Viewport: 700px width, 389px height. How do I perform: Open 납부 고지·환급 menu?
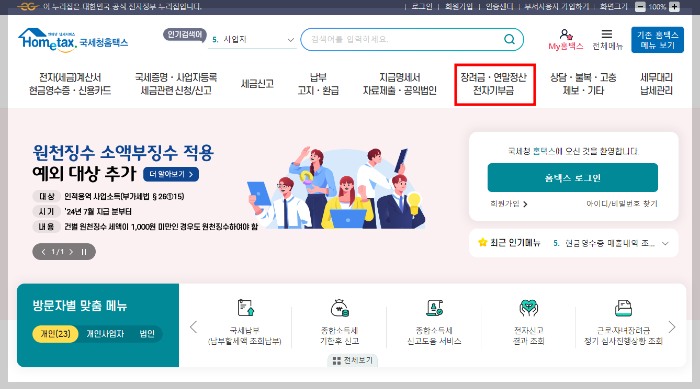click(318, 84)
